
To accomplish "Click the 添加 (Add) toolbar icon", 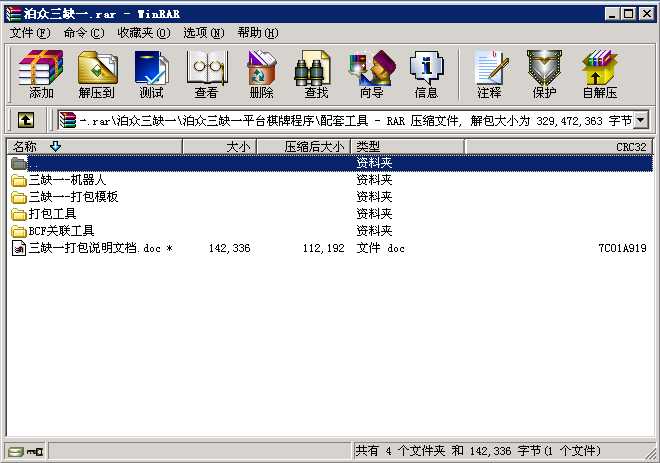I will [x=41, y=74].
